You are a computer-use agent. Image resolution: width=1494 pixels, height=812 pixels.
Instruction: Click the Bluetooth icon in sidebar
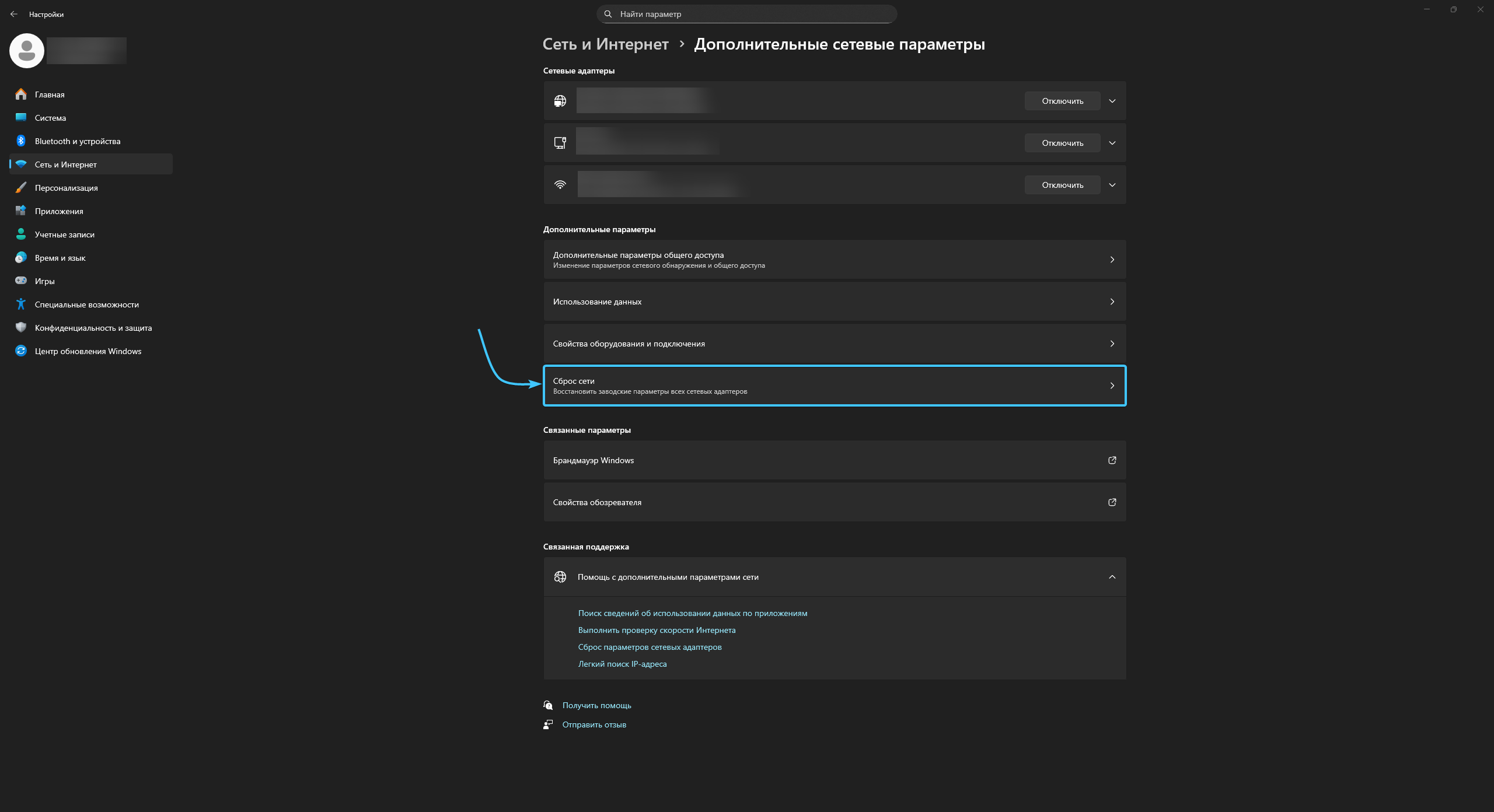click(21, 141)
